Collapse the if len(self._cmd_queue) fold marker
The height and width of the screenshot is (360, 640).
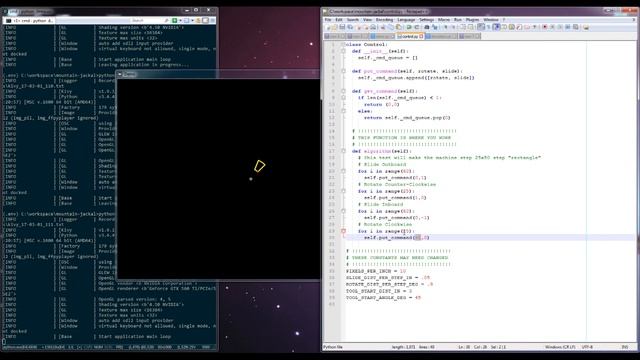[x=343, y=98]
